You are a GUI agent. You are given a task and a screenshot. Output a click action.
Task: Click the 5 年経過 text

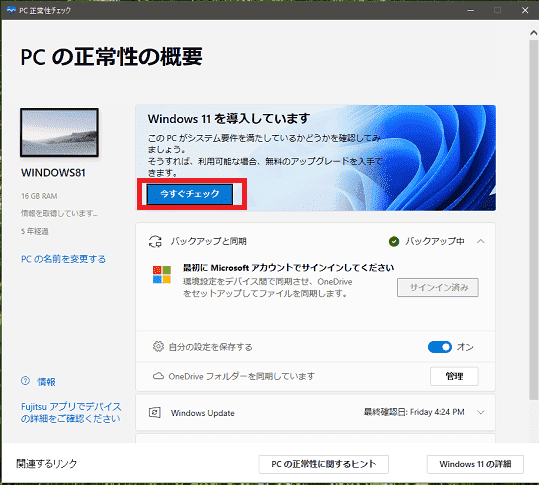coord(35,231)
